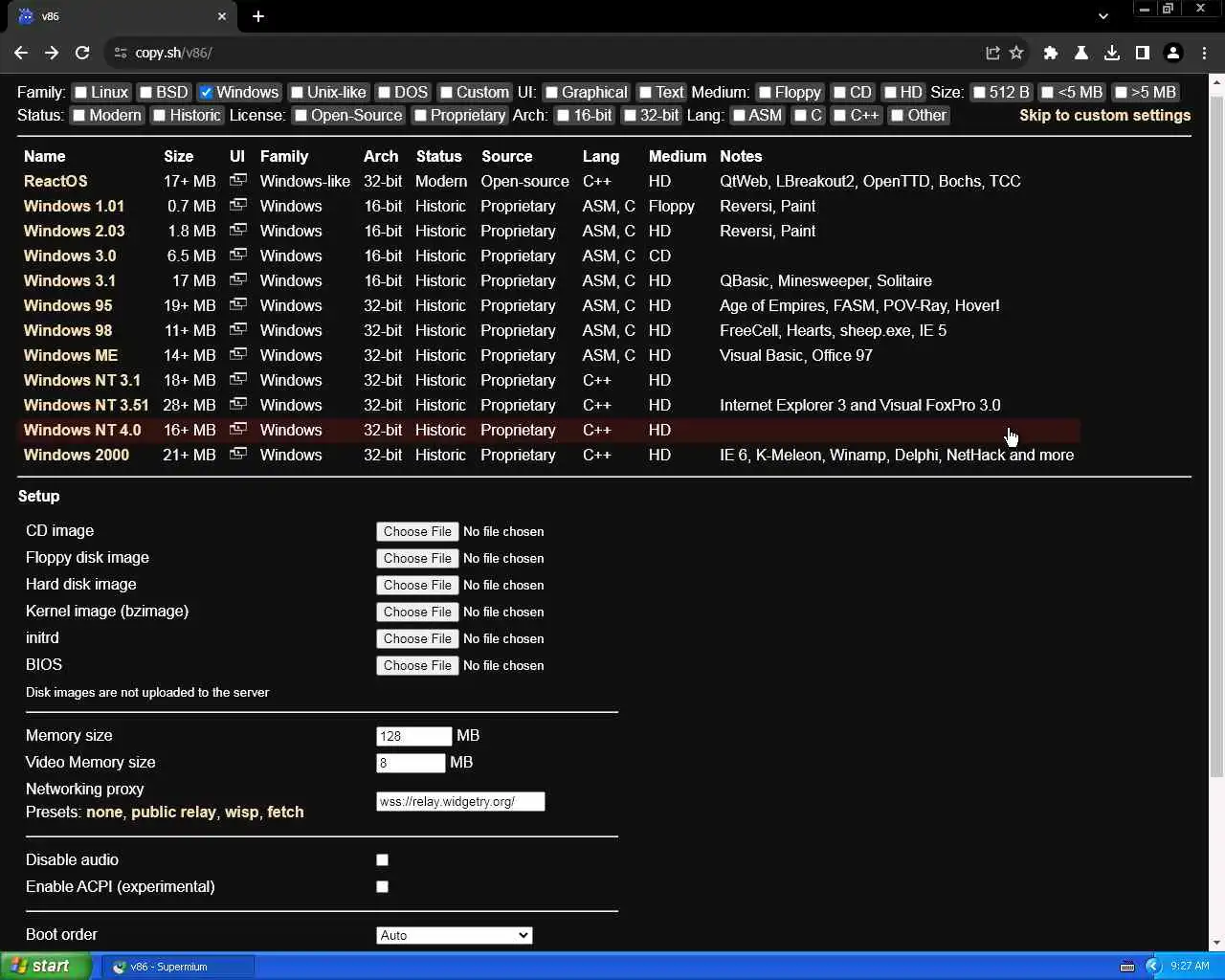This screenshot has width=1225, height=980.
Task: Choose File for Floppy disk image
Action: (x=417, y=558)
